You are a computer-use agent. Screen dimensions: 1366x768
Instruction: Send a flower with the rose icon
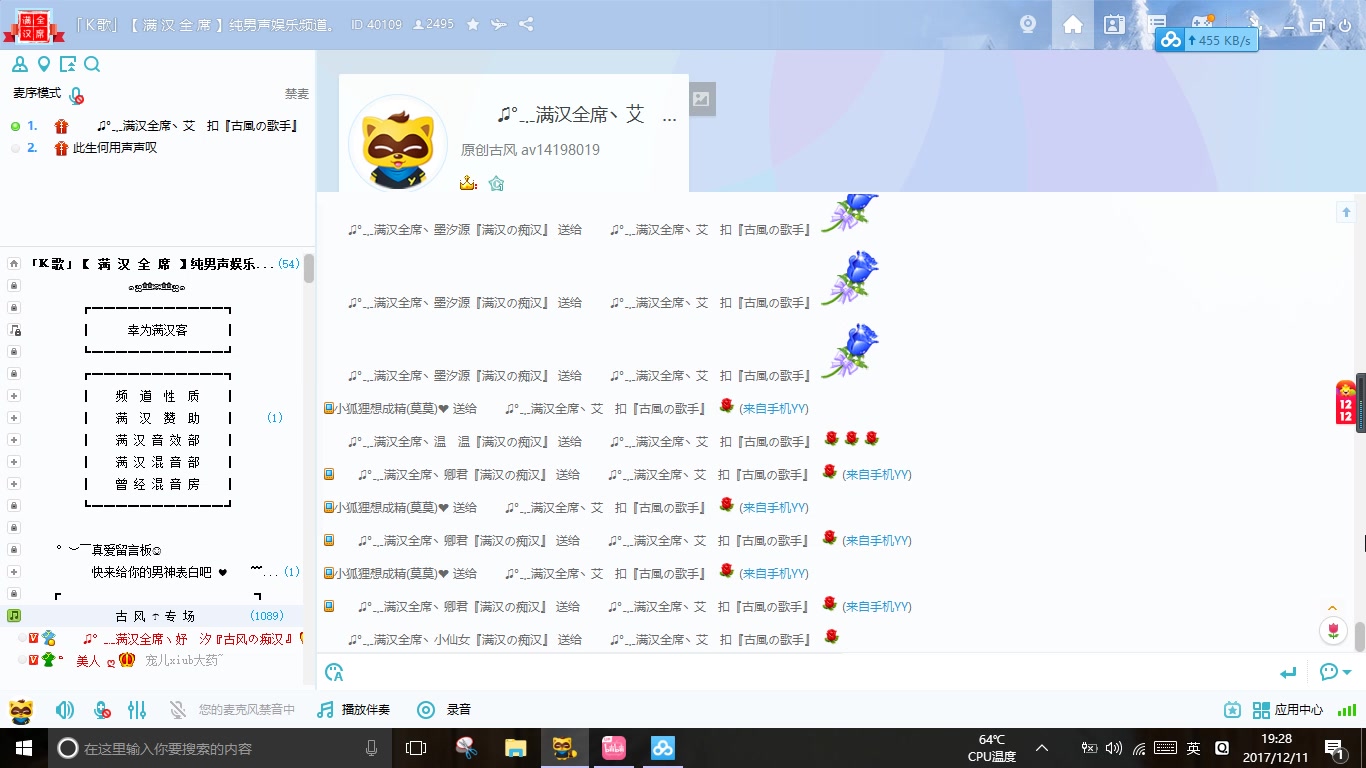(1332, 630)
